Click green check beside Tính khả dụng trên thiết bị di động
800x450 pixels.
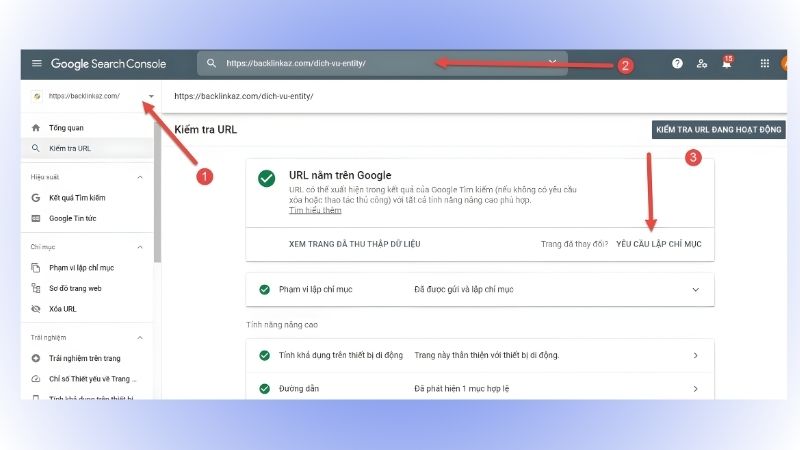[x=264, y=355]
